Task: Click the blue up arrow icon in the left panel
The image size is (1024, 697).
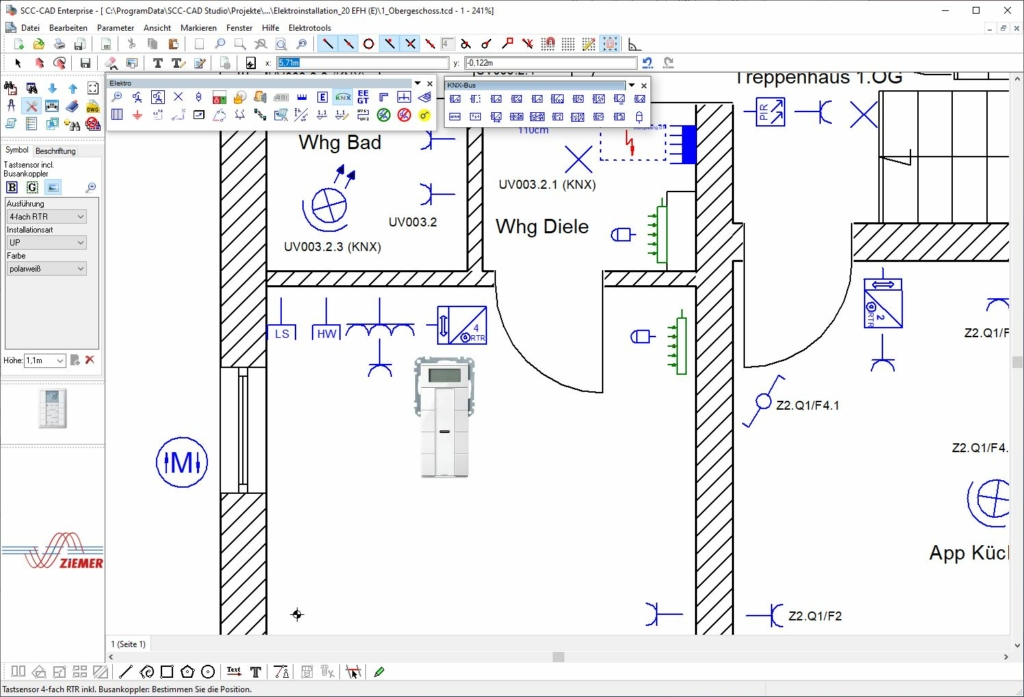Action: click(72, 88)
